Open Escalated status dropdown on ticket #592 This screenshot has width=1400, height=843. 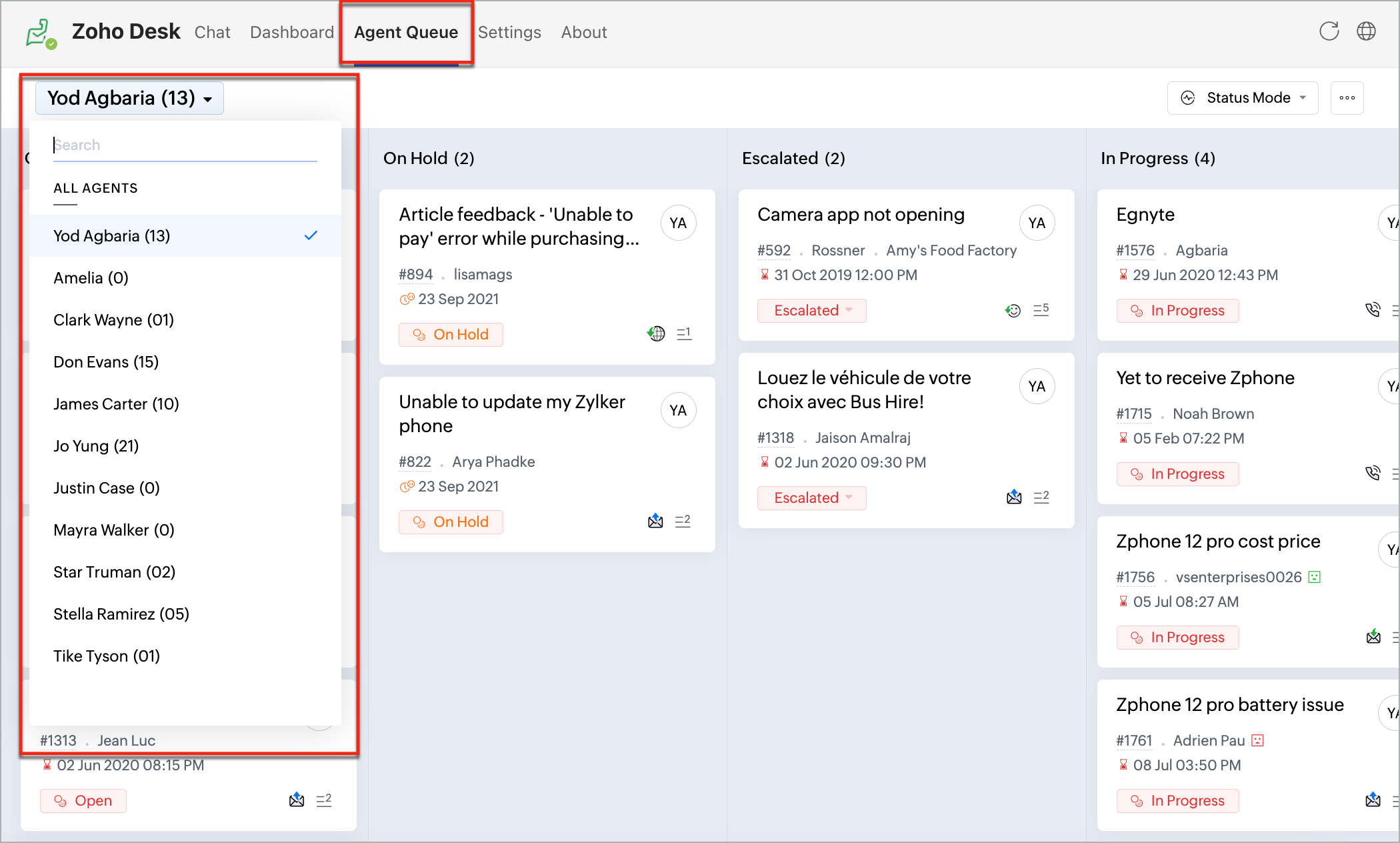coord(811,311)
